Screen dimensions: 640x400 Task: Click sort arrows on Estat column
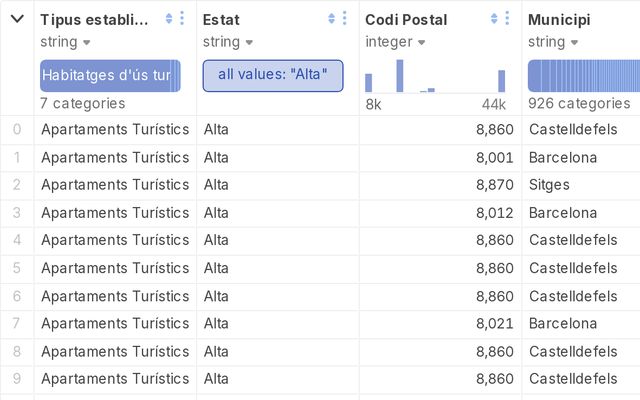[x=331, y=18]
